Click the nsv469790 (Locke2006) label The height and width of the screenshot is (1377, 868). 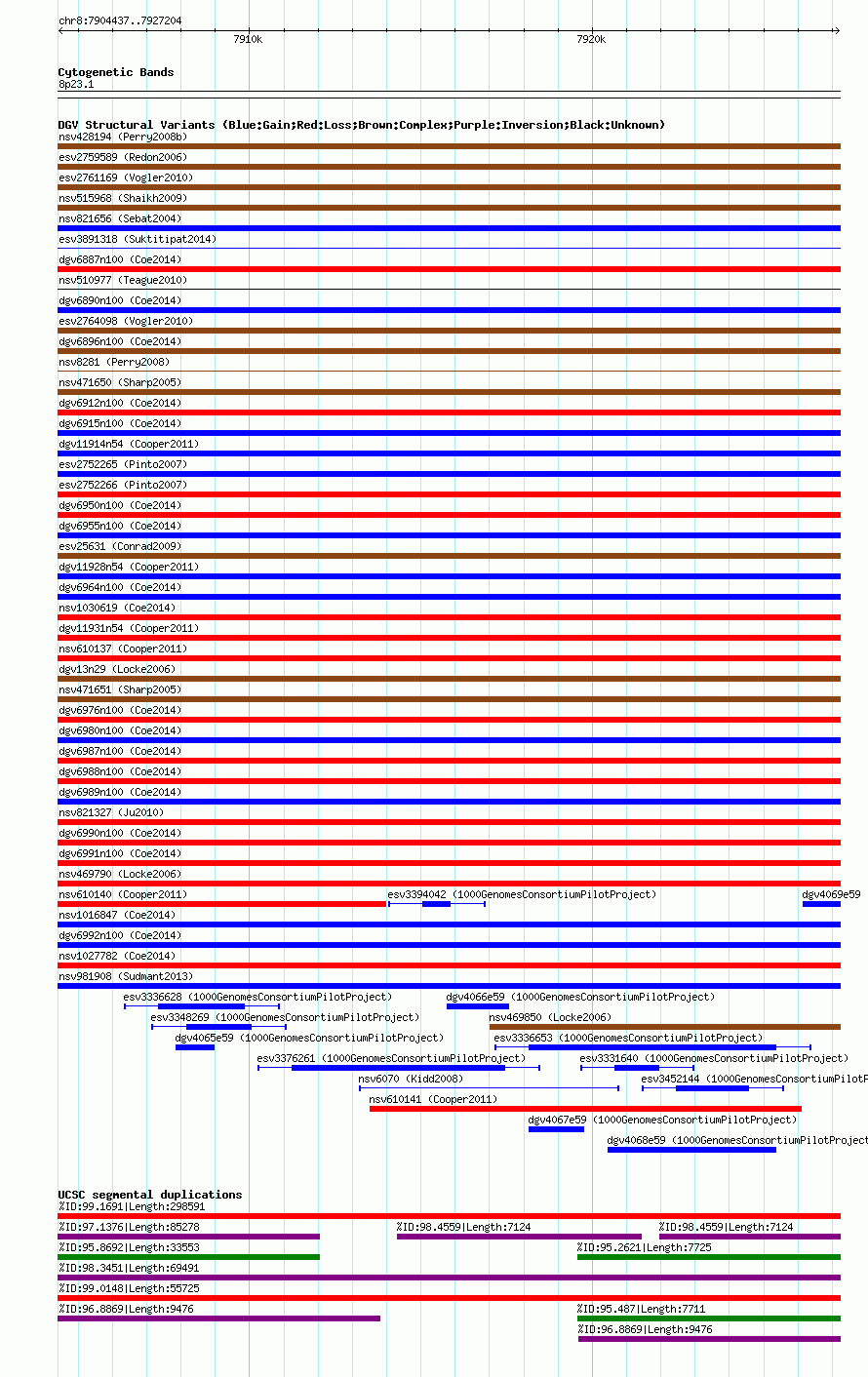[120, 874]
